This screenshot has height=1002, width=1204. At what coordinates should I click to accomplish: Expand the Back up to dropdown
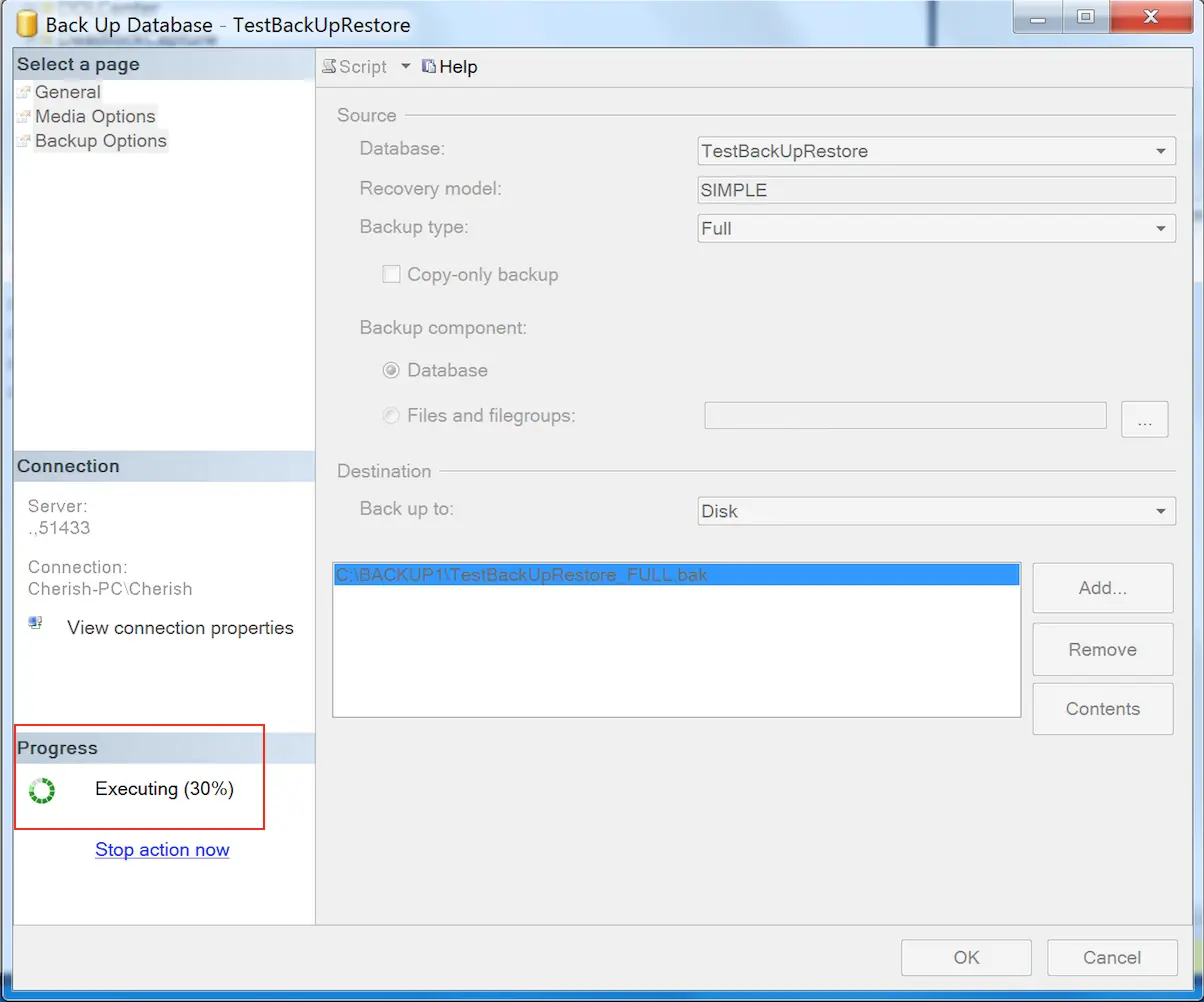pos(1160,511)
